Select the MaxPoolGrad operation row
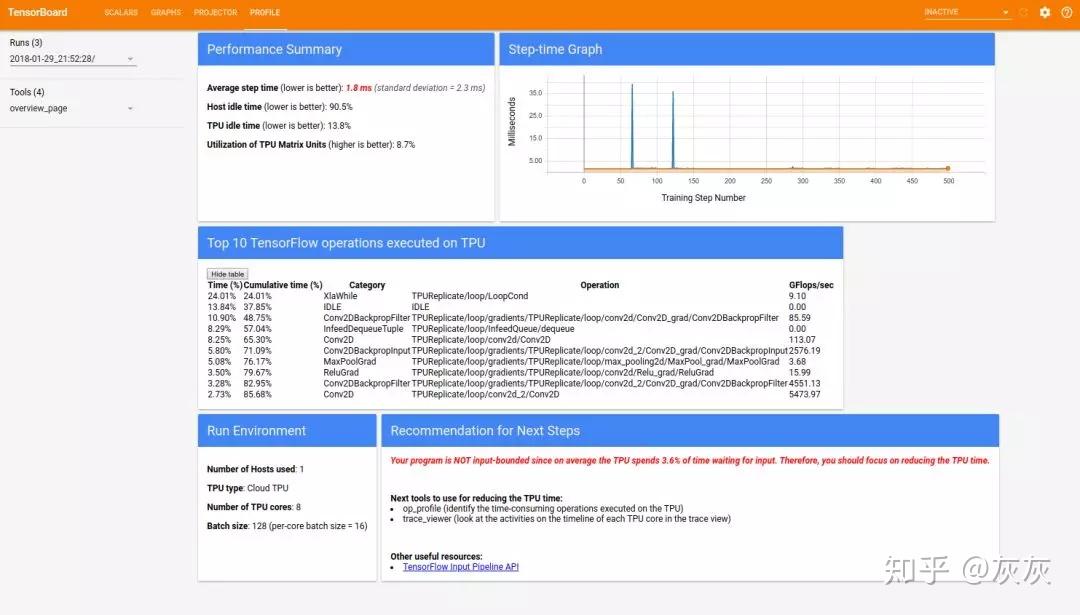Screen dimensions: 1080x615 (x=521, y=362)
